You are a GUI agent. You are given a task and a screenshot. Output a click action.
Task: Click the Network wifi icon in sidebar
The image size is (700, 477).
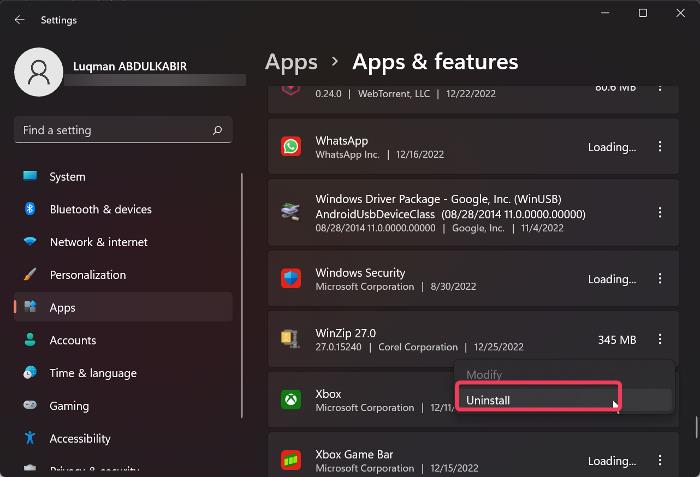[x=30, y=241]
